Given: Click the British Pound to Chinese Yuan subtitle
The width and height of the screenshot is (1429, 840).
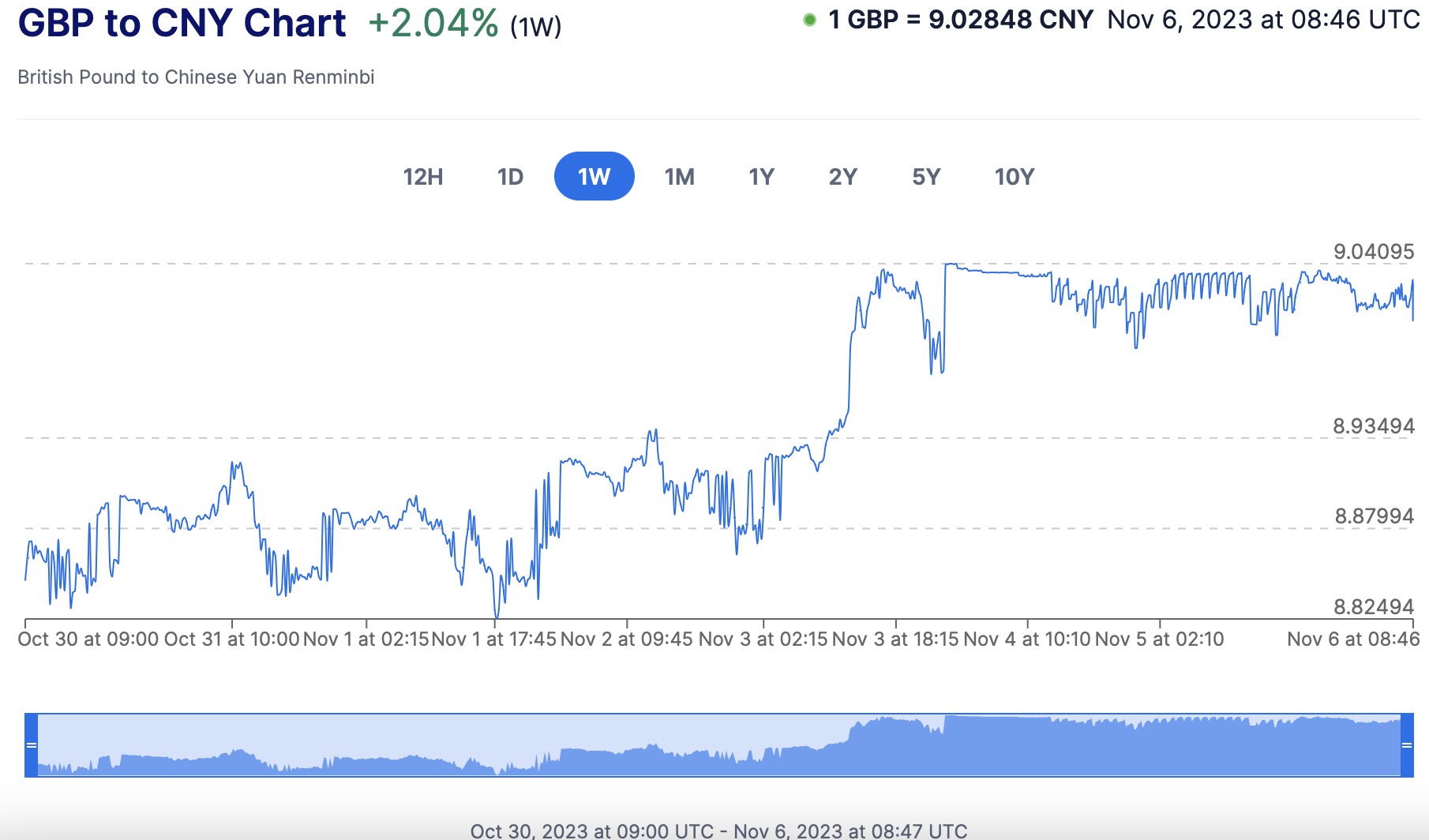Looking at the screenshot, I should pyautogui.click(x=196, y=77).
